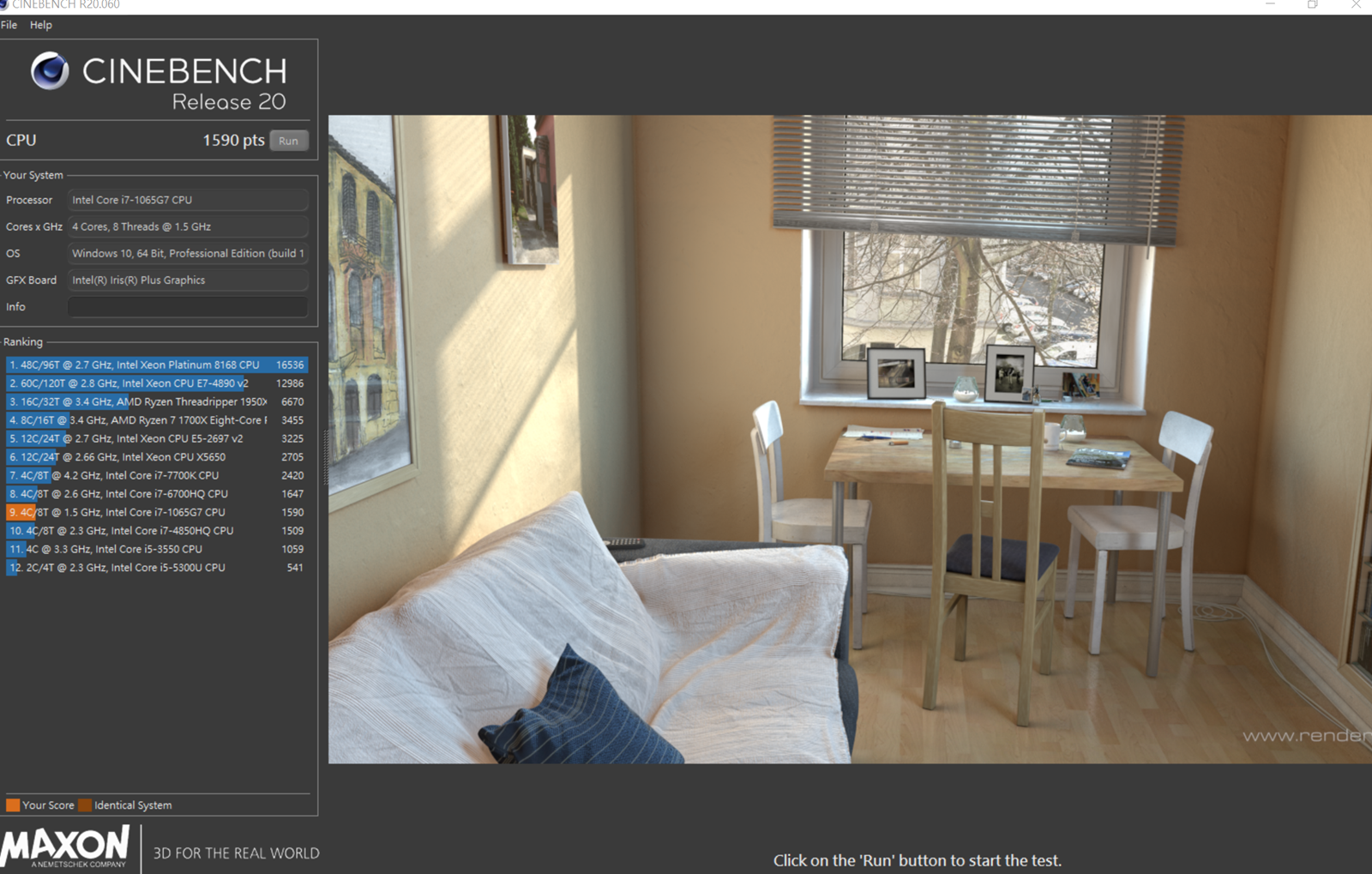This screenshot has height=874, width=1372.
Task: Click the brown Identical System legend swatch
Action: click(85, 805)
